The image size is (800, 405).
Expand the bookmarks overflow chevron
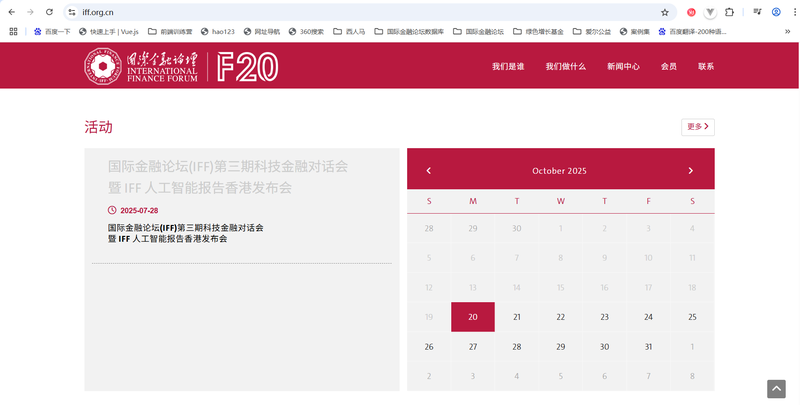pos(787,31)
